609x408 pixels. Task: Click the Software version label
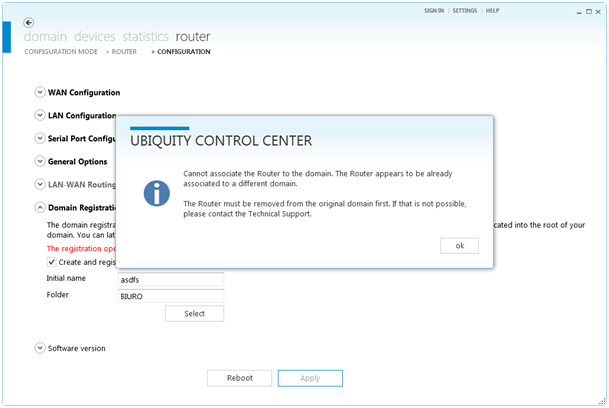(77, 348)
